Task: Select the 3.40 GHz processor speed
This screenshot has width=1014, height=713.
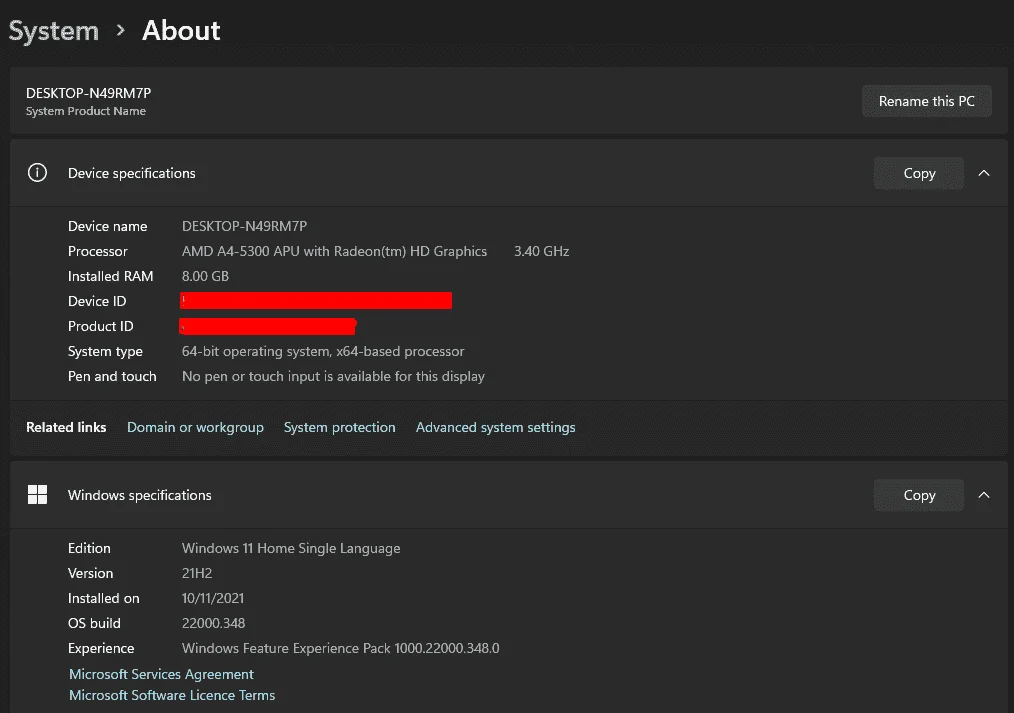Action: point(541,251)
